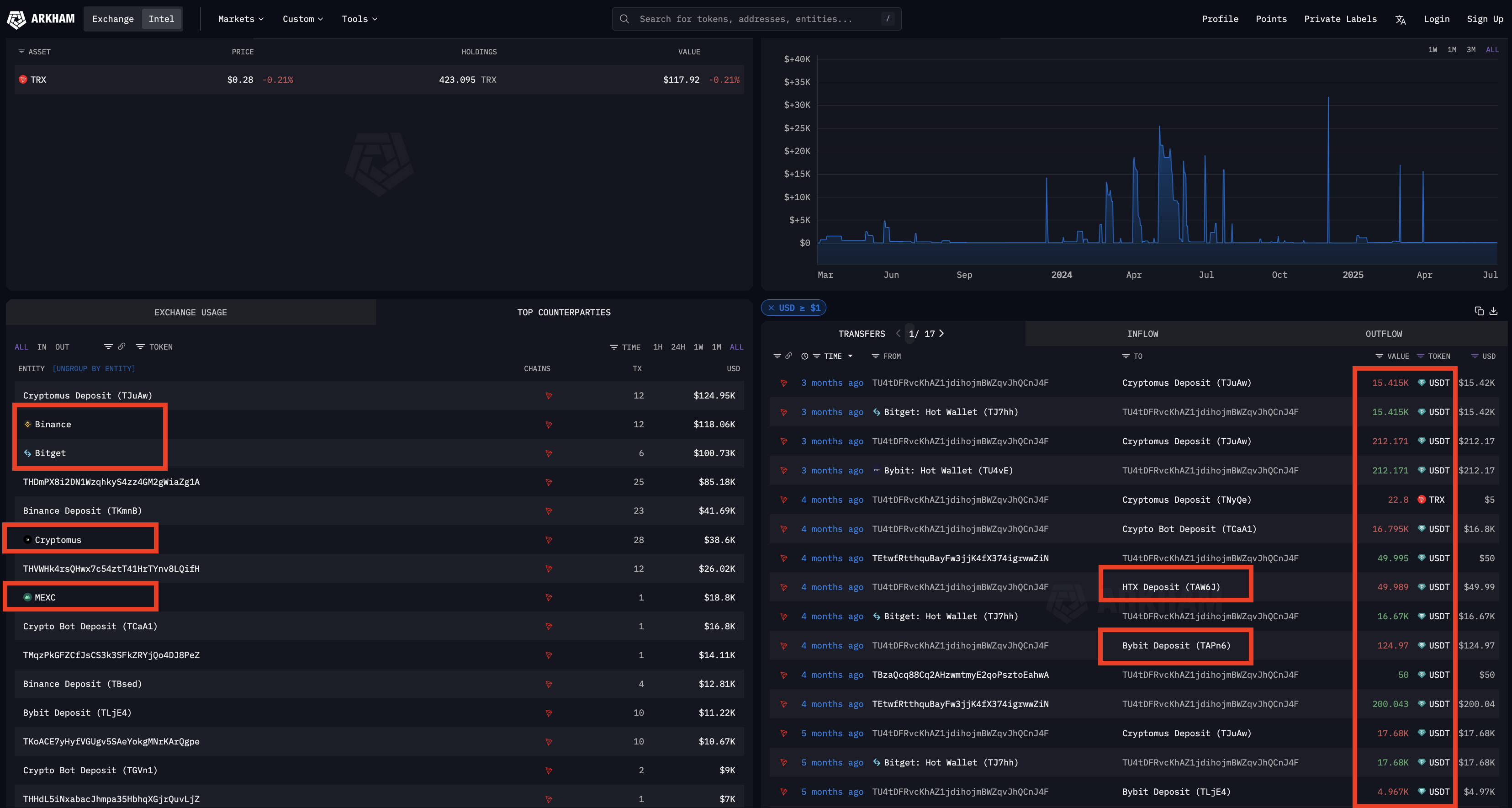Open the filter icon left of TOKEN label
This screenshot has height=808, width=1512.
tap(140, 346)
